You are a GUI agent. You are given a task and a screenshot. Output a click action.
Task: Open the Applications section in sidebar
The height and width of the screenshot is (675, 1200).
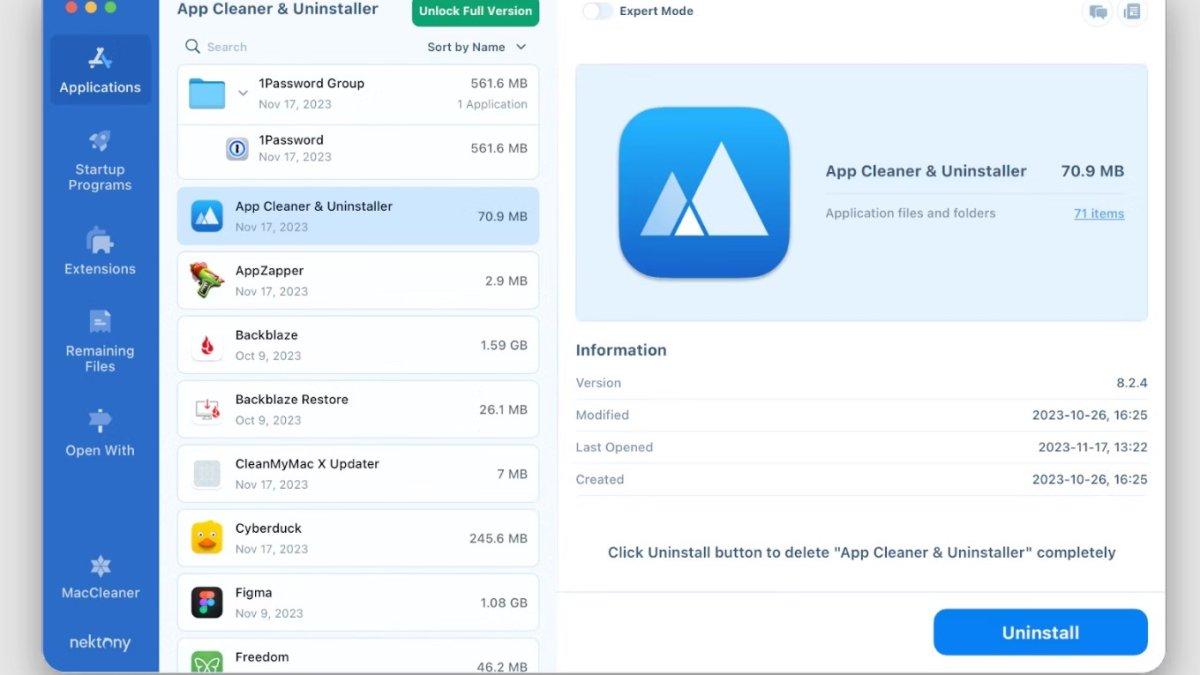pyautogui.click(x=100, y=70)
